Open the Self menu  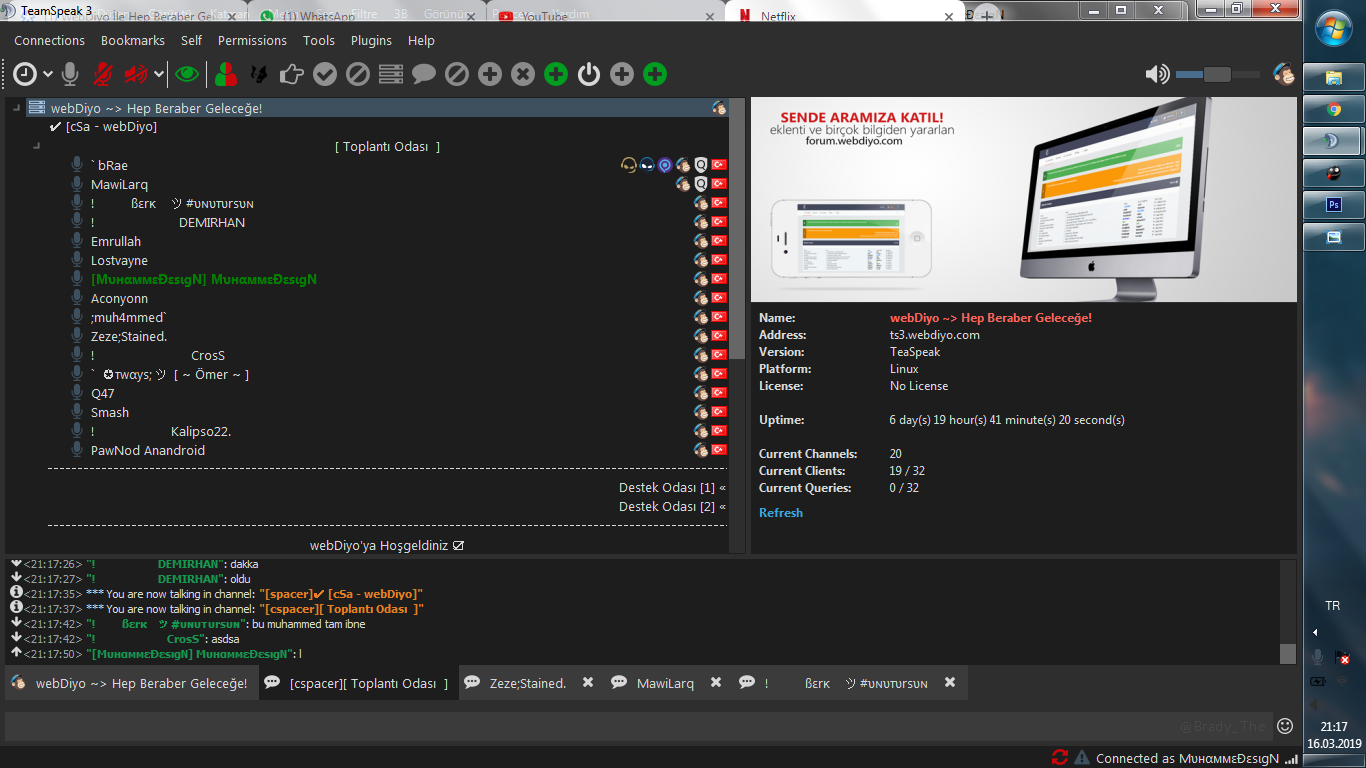pyautogui.click(x=191, y=41)
